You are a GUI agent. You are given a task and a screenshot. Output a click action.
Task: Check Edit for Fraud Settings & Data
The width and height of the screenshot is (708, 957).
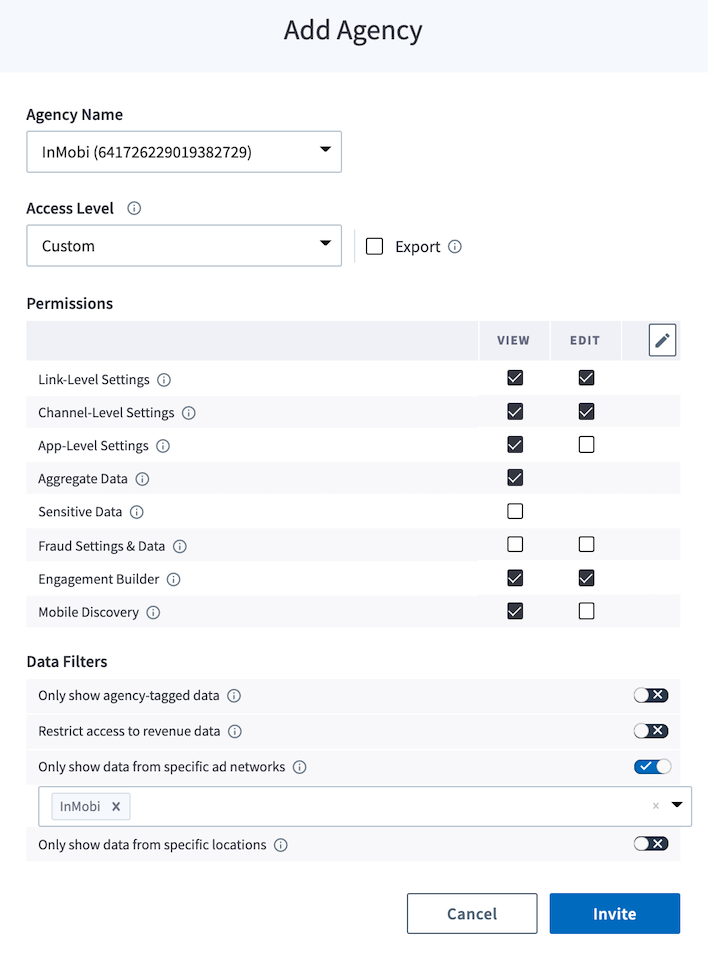click(587, 544)
